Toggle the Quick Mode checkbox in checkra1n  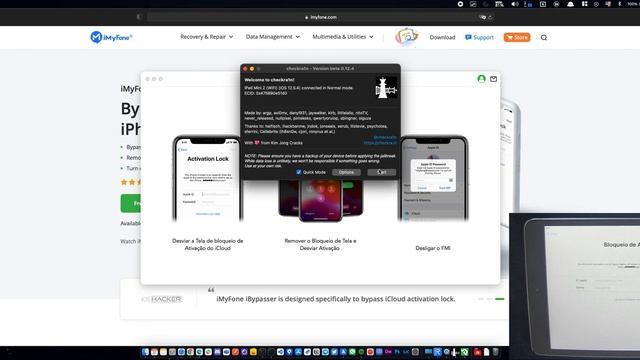299,172
